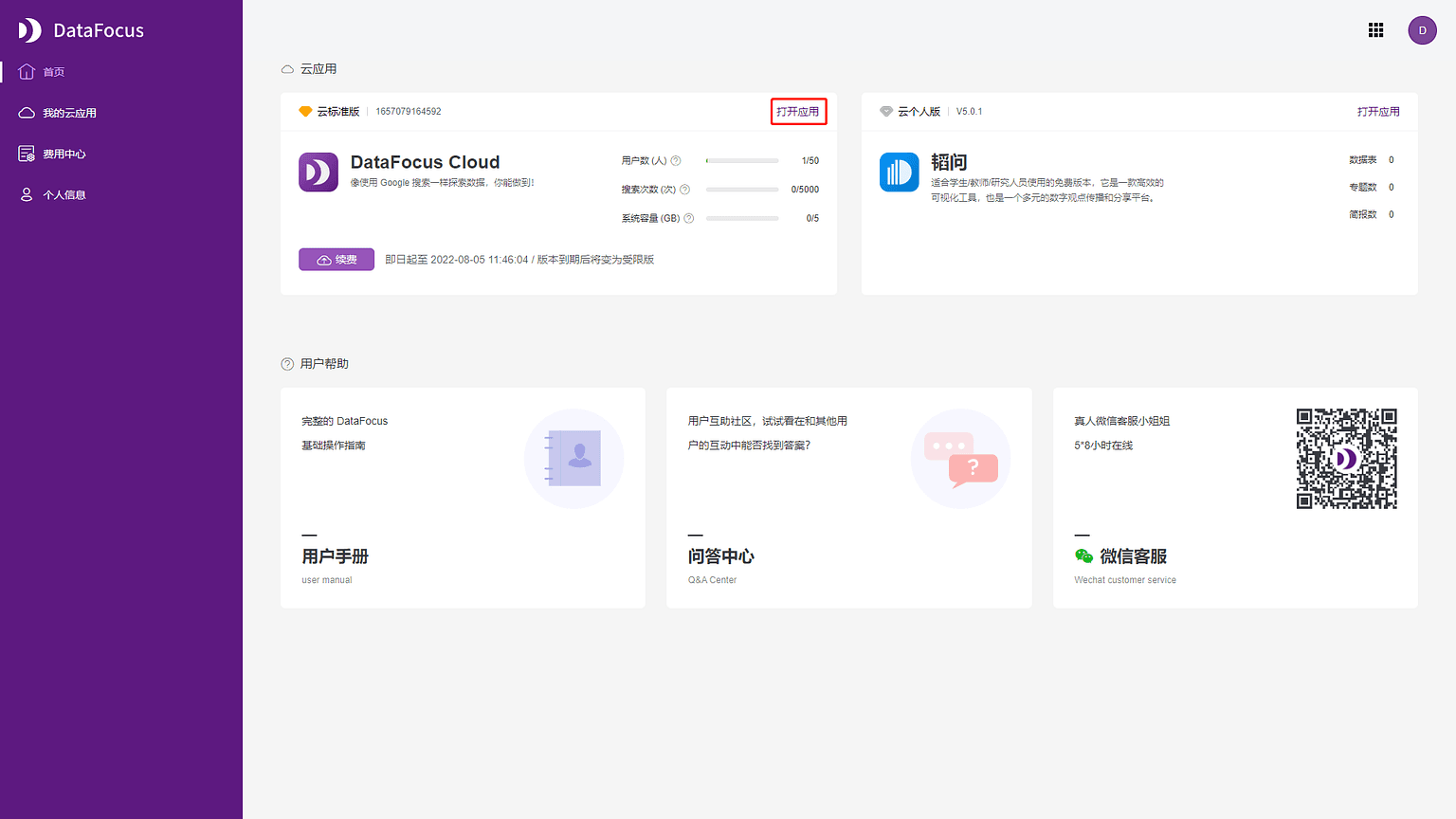Click the 1/50 user count value
This screenshot has width=1456, height=819.
810,161
